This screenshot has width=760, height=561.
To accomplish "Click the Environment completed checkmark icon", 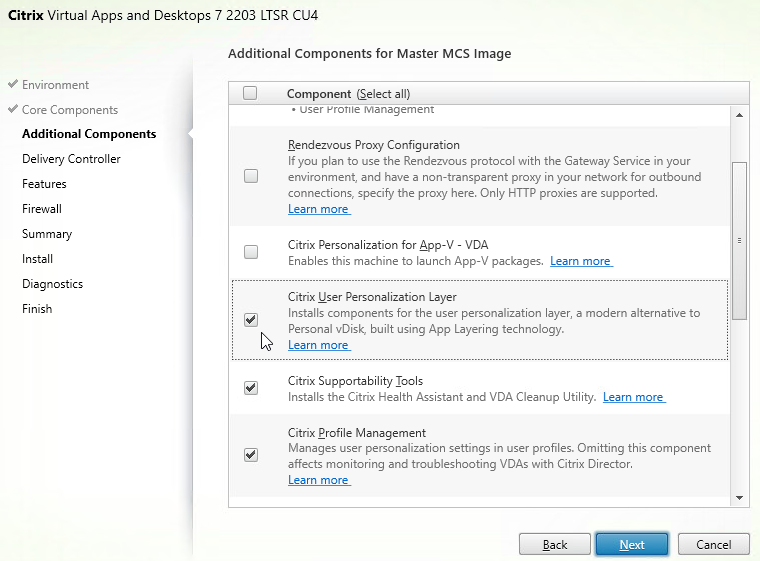I will point(13,84).
